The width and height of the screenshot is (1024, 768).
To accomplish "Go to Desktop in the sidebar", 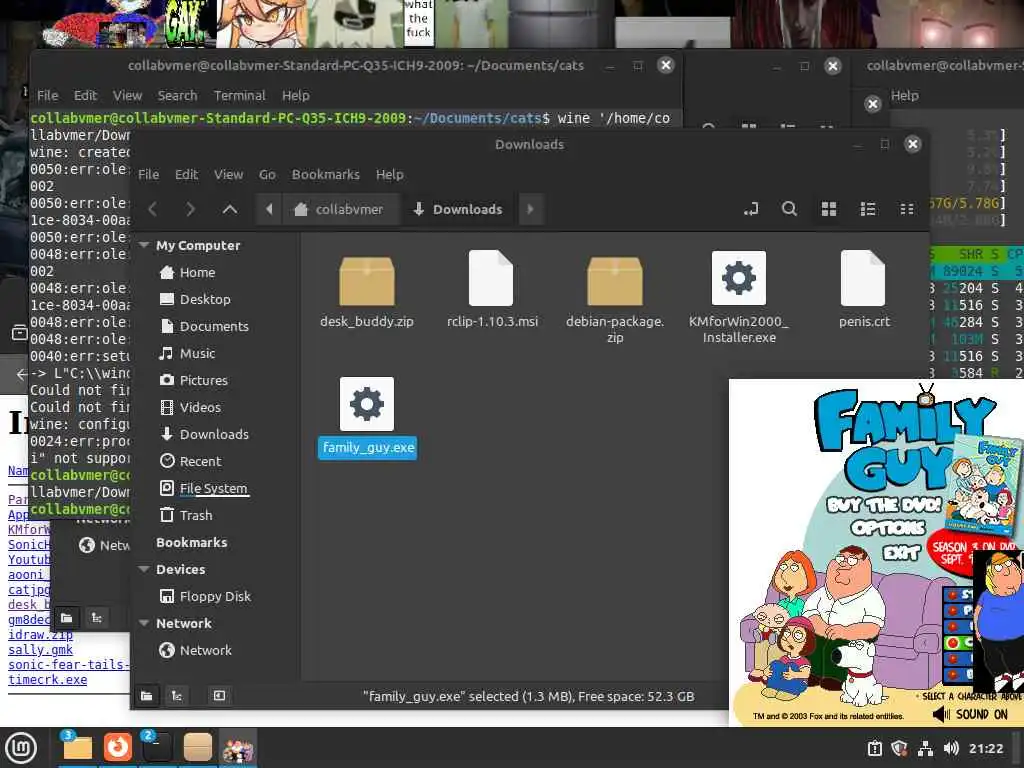I will coord(204,299).
